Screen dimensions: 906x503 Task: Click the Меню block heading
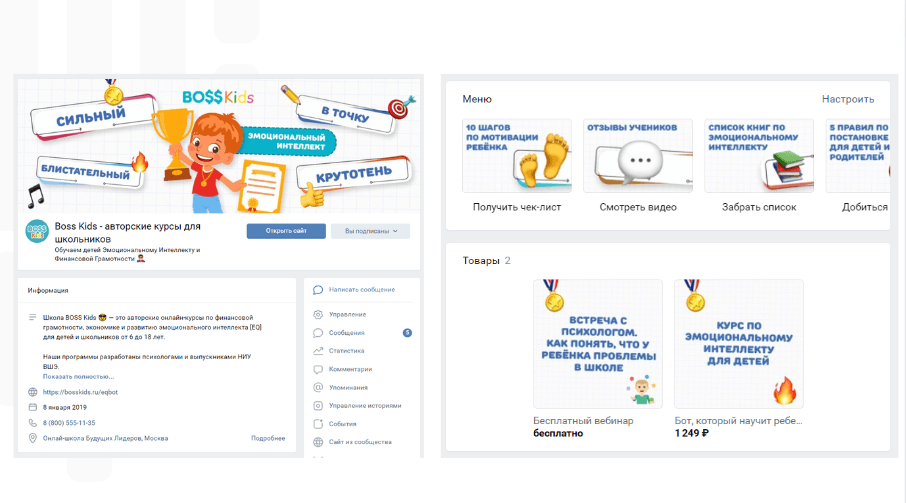tap(477, 99)
